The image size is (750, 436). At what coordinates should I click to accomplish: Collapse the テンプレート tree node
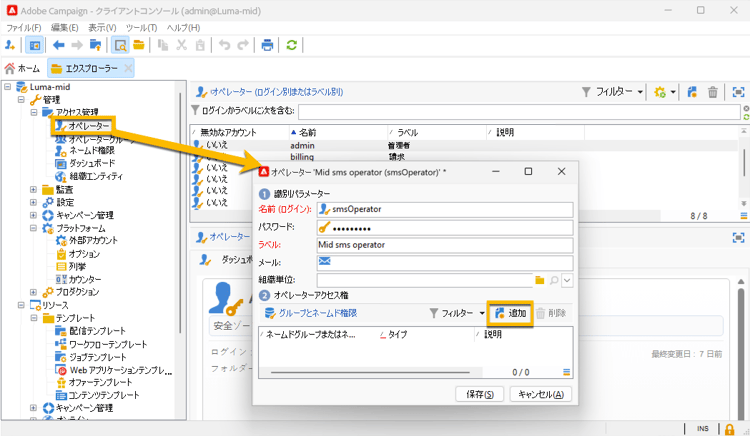(33, 317)
